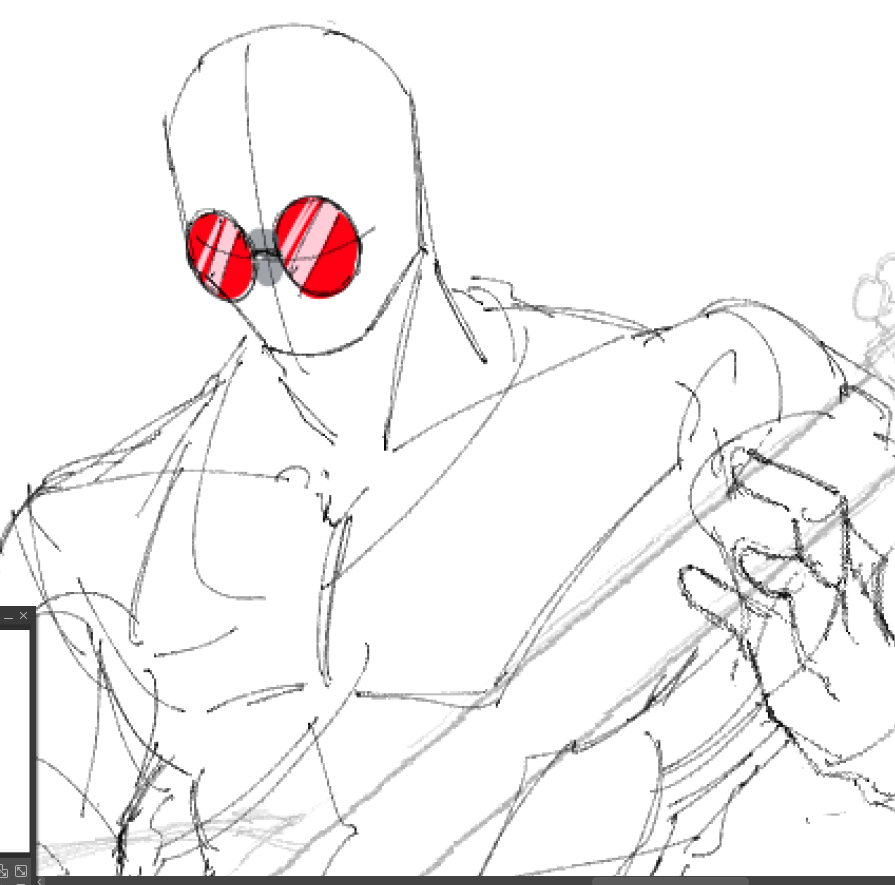This screenshot has height=885, width=895.
Task: Click the gray nose bridge between lenses
Action: tap(265, 257)
